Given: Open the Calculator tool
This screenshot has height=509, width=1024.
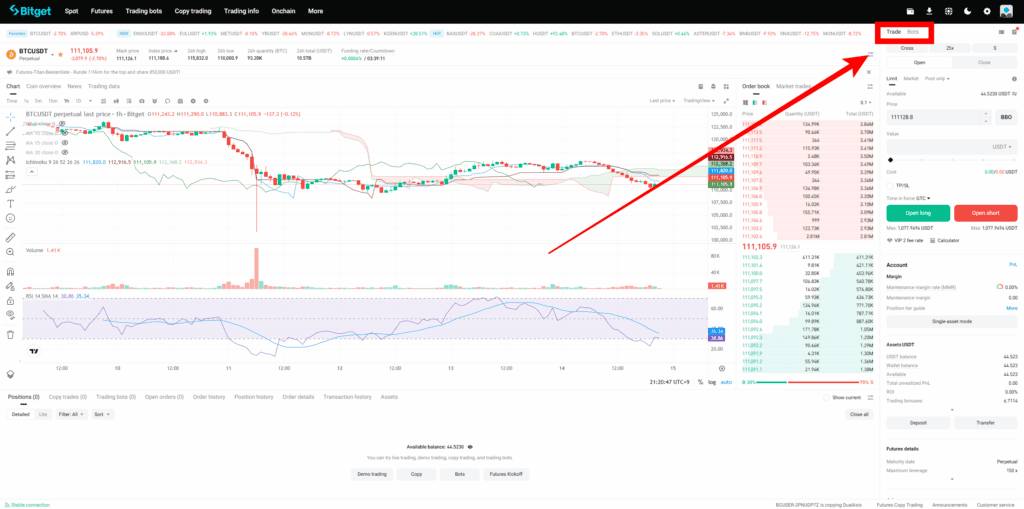Looking at the screenshot, I should (948, 240).
